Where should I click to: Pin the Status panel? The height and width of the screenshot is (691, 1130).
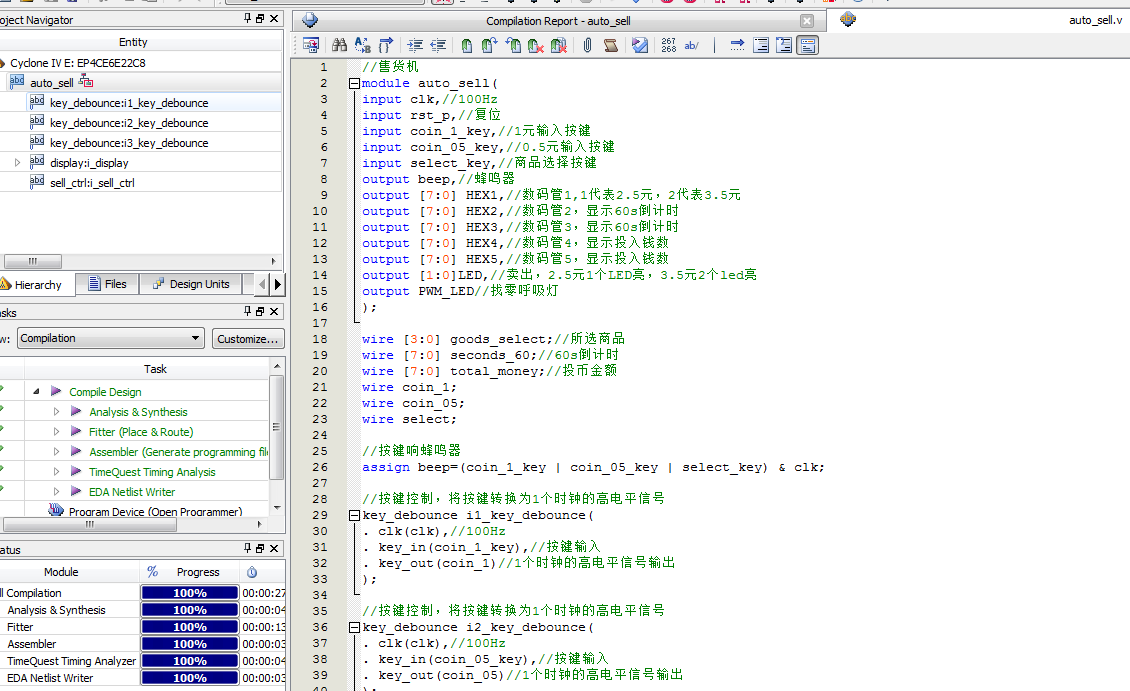click(x=248, y=548)
